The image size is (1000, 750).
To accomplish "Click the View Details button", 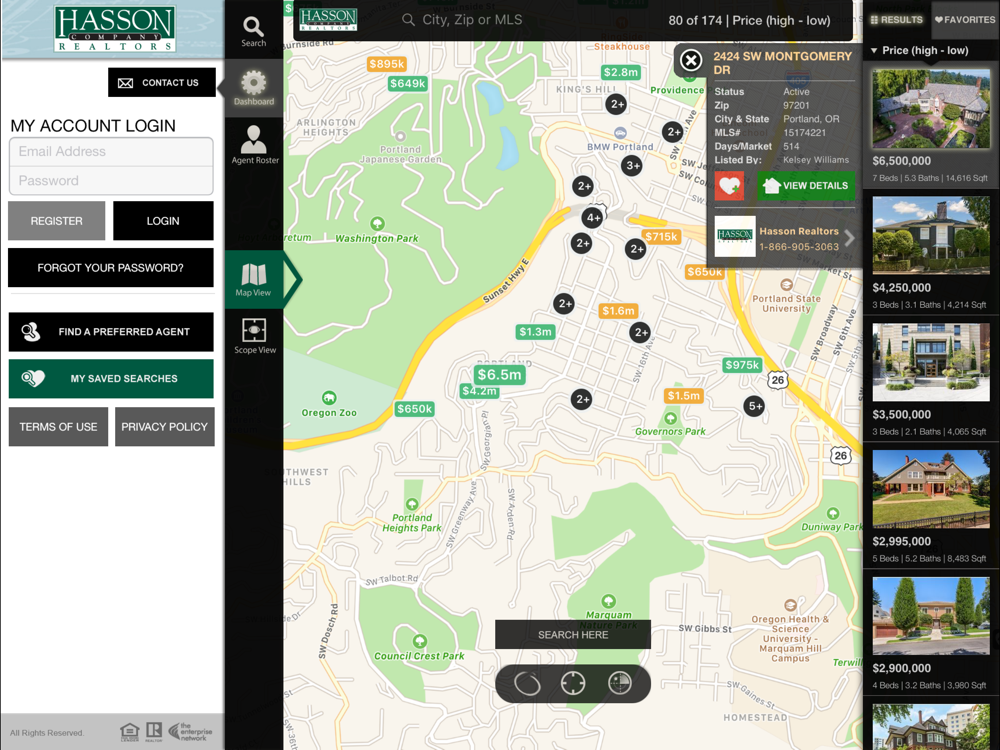I will pyautogui.click(x=806, y=186).
